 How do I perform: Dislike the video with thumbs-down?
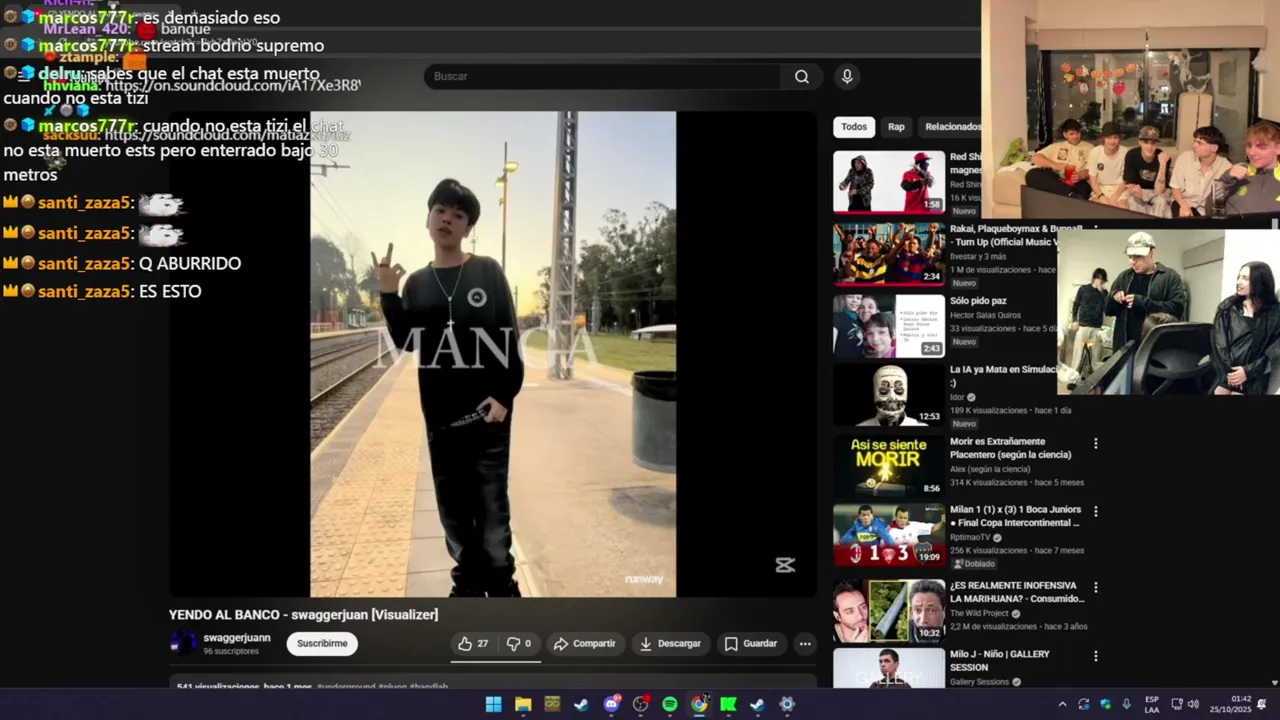[x=519, y=644]
